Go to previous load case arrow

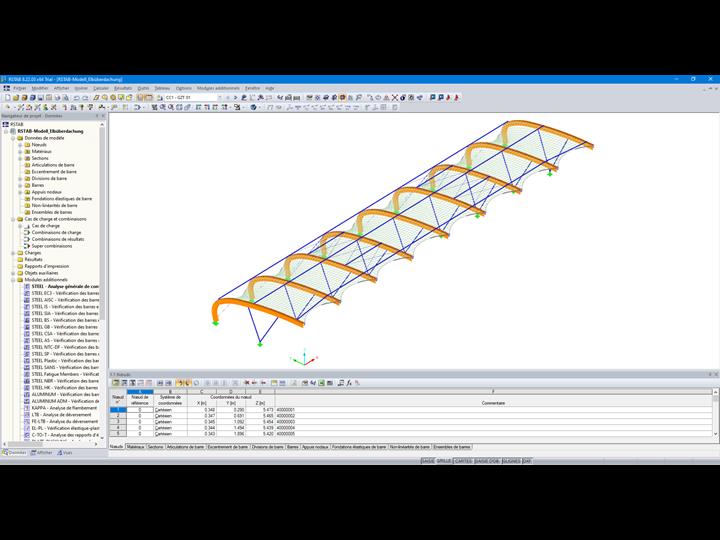coord(228,97)
